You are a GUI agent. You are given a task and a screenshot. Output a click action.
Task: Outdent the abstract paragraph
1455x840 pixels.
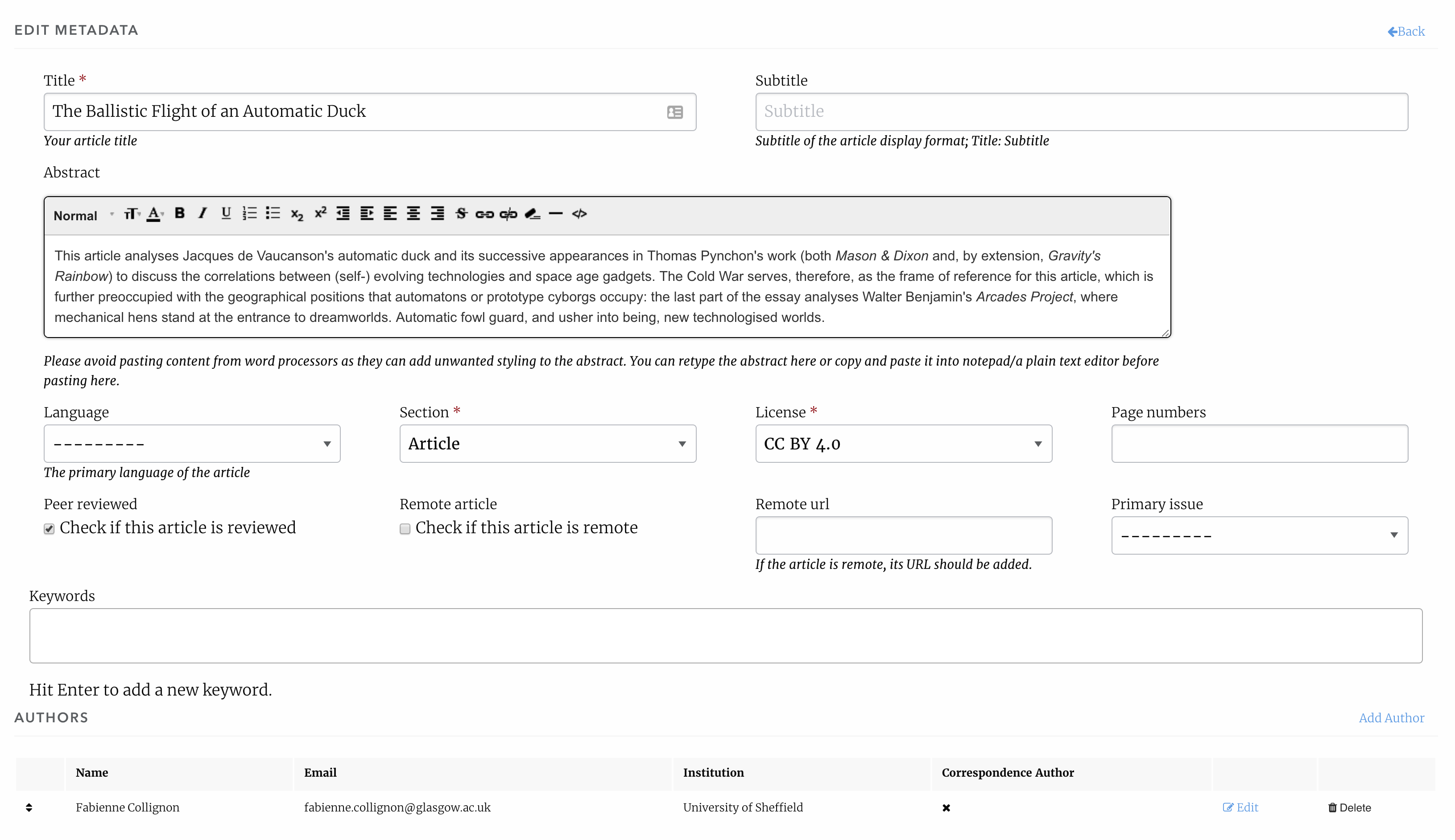point(343,214)
